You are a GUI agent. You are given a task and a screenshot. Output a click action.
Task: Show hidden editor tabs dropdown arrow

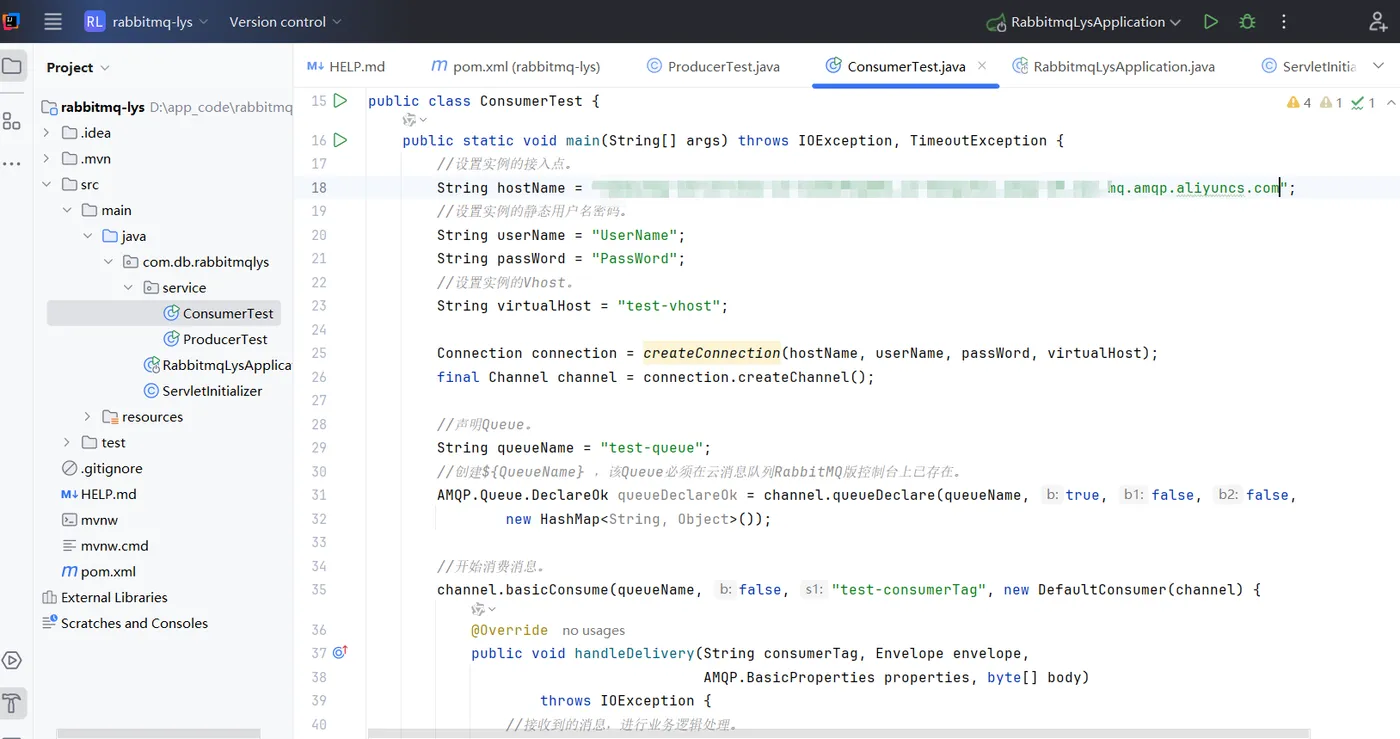click(x=1379, y=66)
